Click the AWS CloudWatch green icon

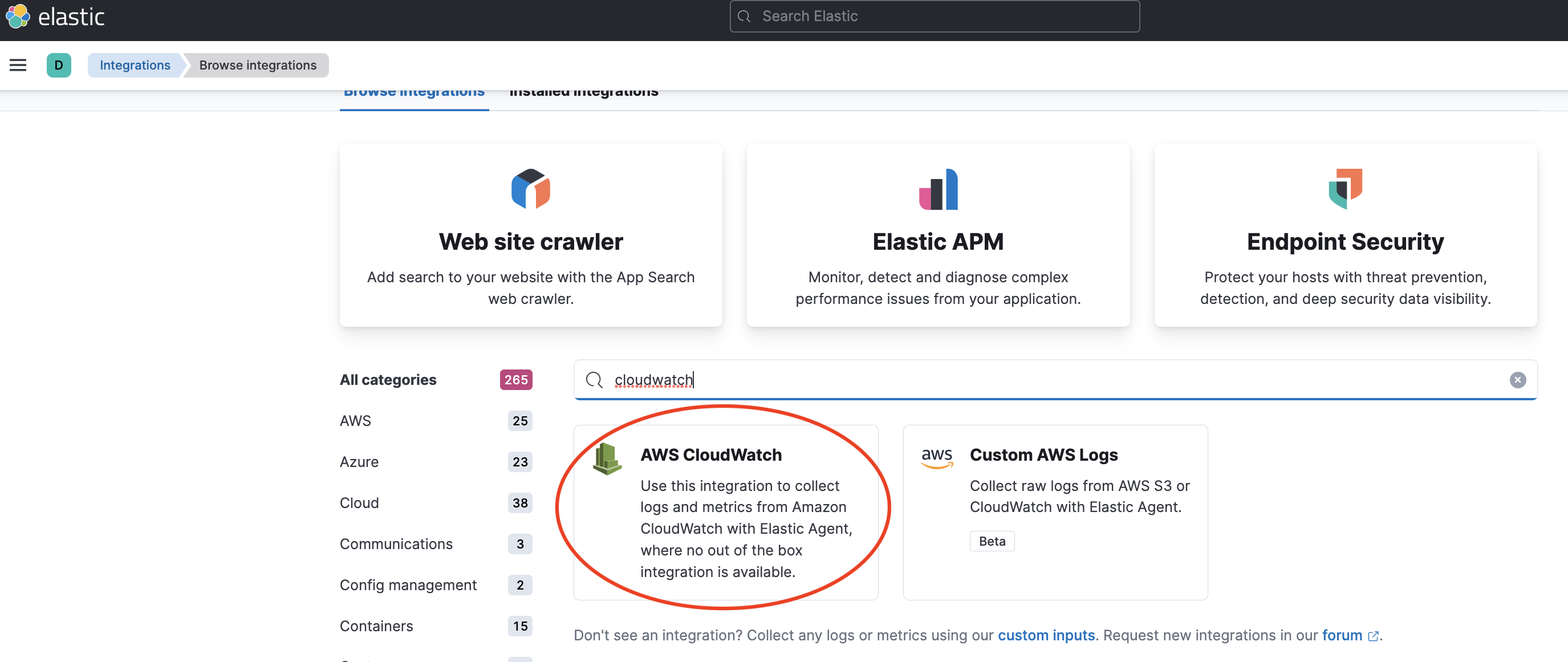(x=607, y=459)
